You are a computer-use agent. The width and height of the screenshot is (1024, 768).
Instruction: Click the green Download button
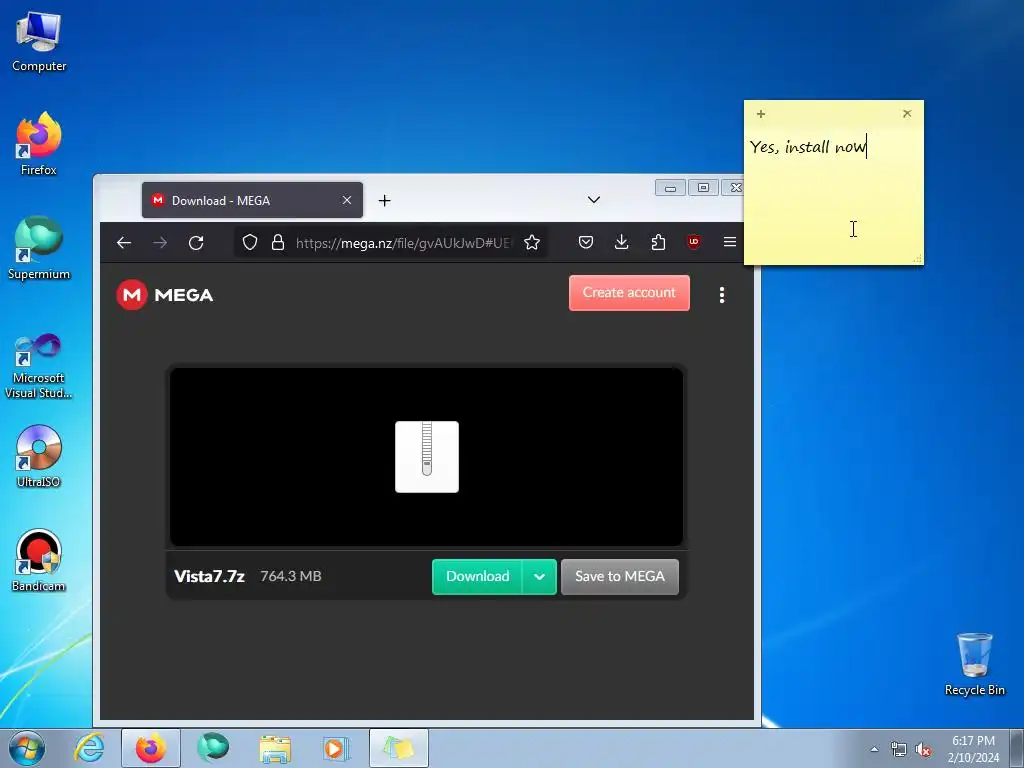(477, 577)
